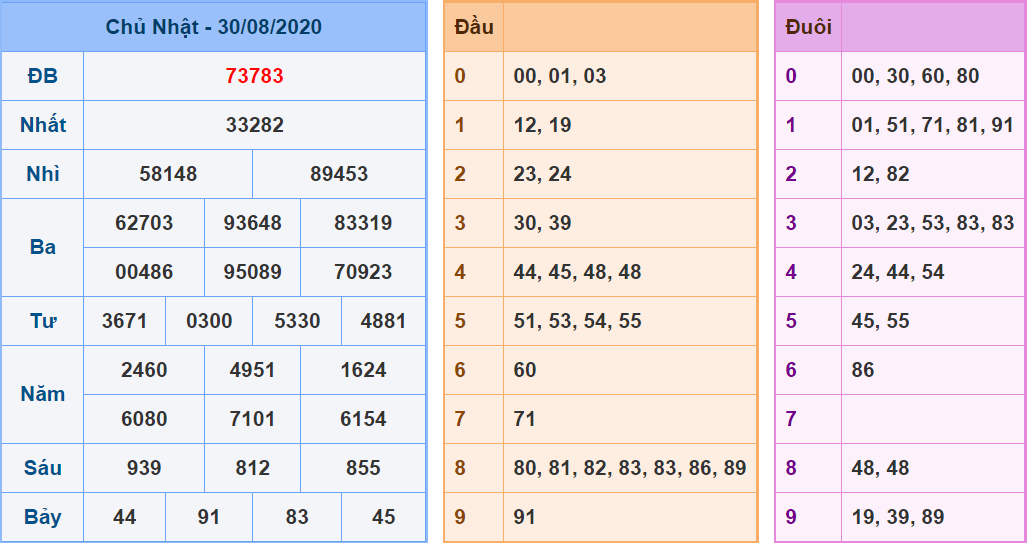Viewport: 1027px width, 543px height.
Task: Click Đầu row 4 with 44, 45, 48, 48
Action: (x=578, y=272)
